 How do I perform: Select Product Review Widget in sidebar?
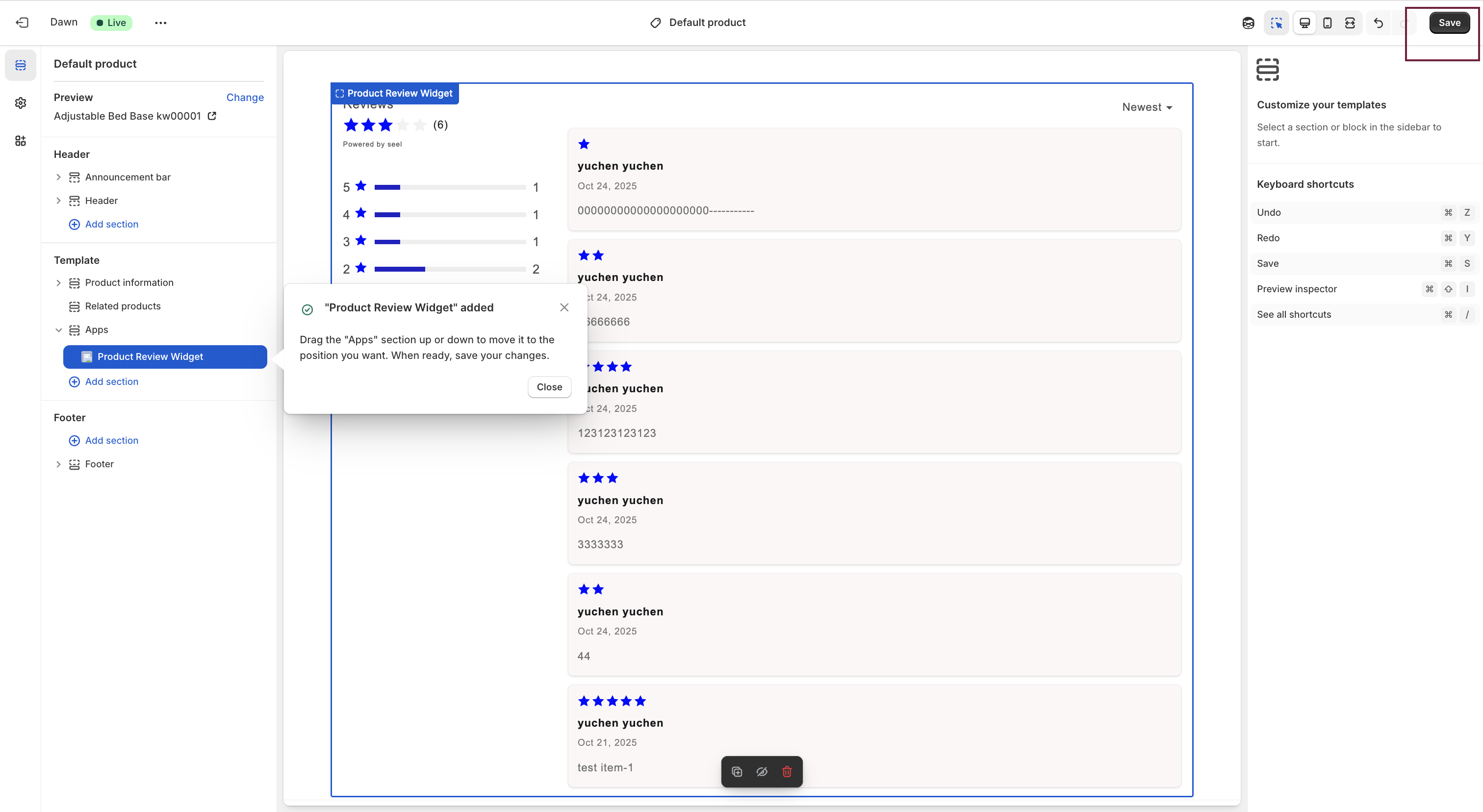point(165,357)
